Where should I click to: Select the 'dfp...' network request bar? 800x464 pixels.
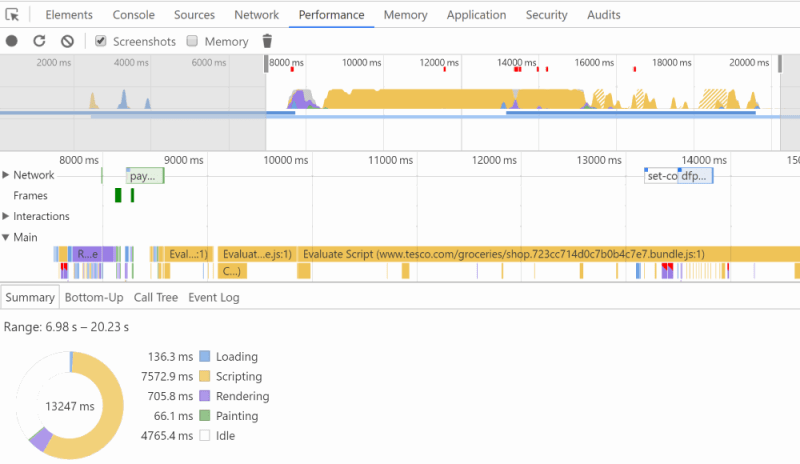point(695,176)
